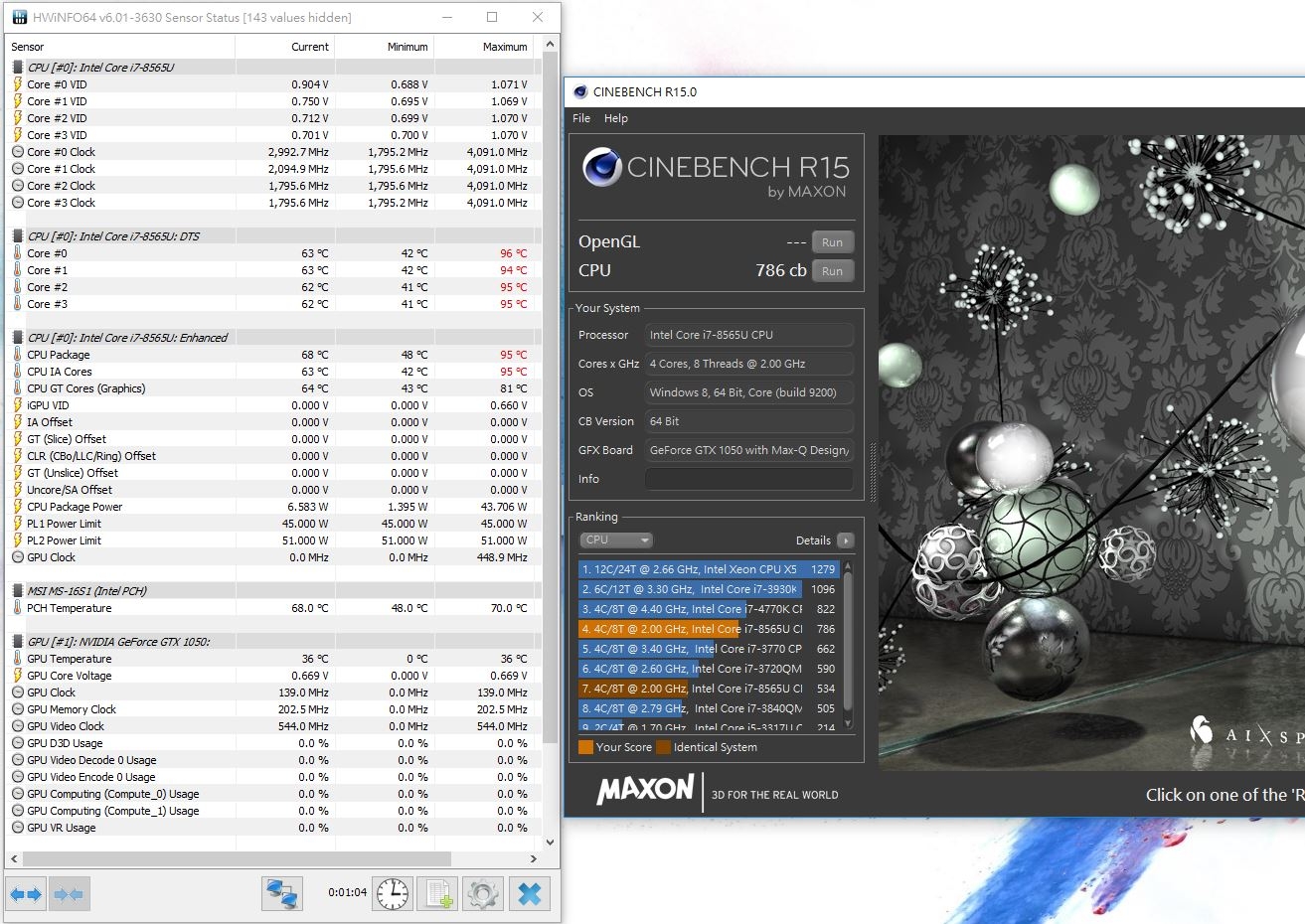The height and width of the screenshot is (924, 1305).
Task: Click chip icon beside MSI MS-16S1 header
Action: (17, 591)
